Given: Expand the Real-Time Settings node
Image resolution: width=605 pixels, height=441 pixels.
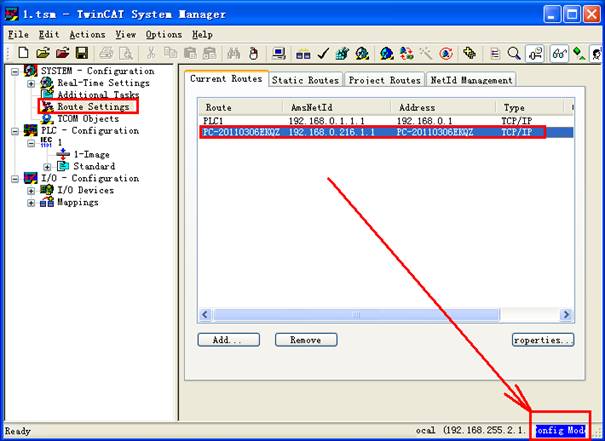Looking at the screenshot, I should (32, 83).
